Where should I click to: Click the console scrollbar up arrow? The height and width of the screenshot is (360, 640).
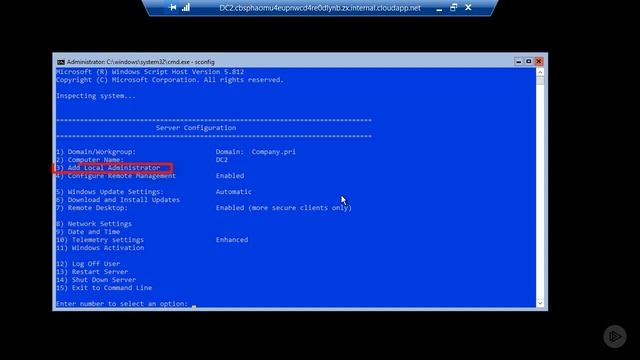(x=540, y=72)
